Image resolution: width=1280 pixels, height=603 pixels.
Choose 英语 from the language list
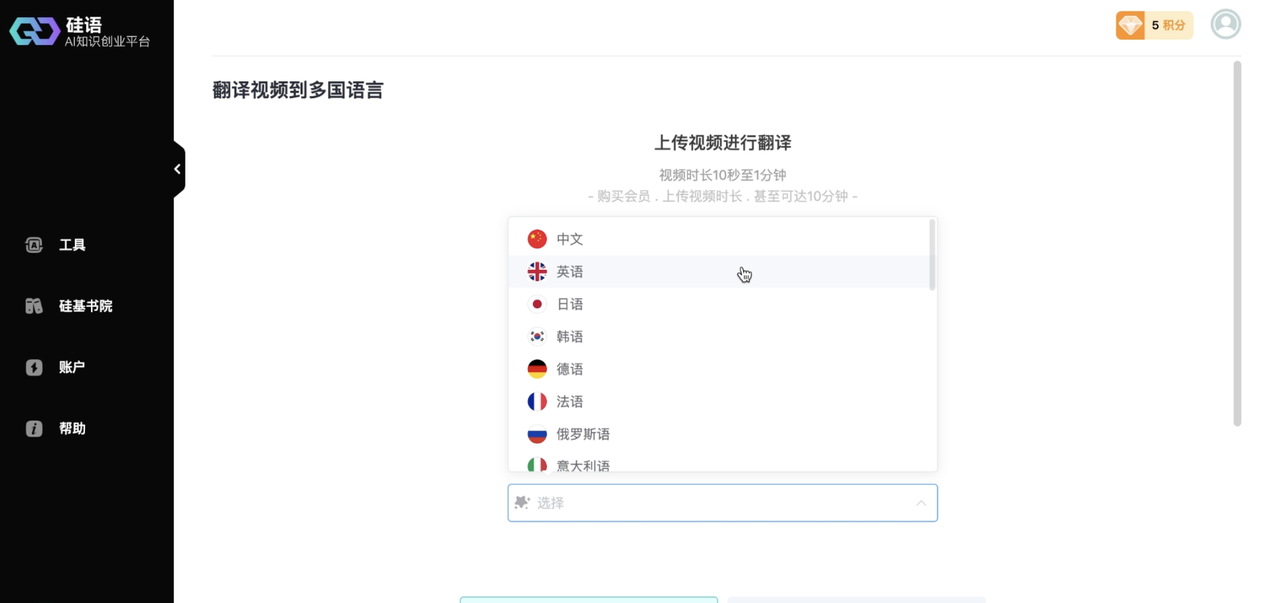570,272
